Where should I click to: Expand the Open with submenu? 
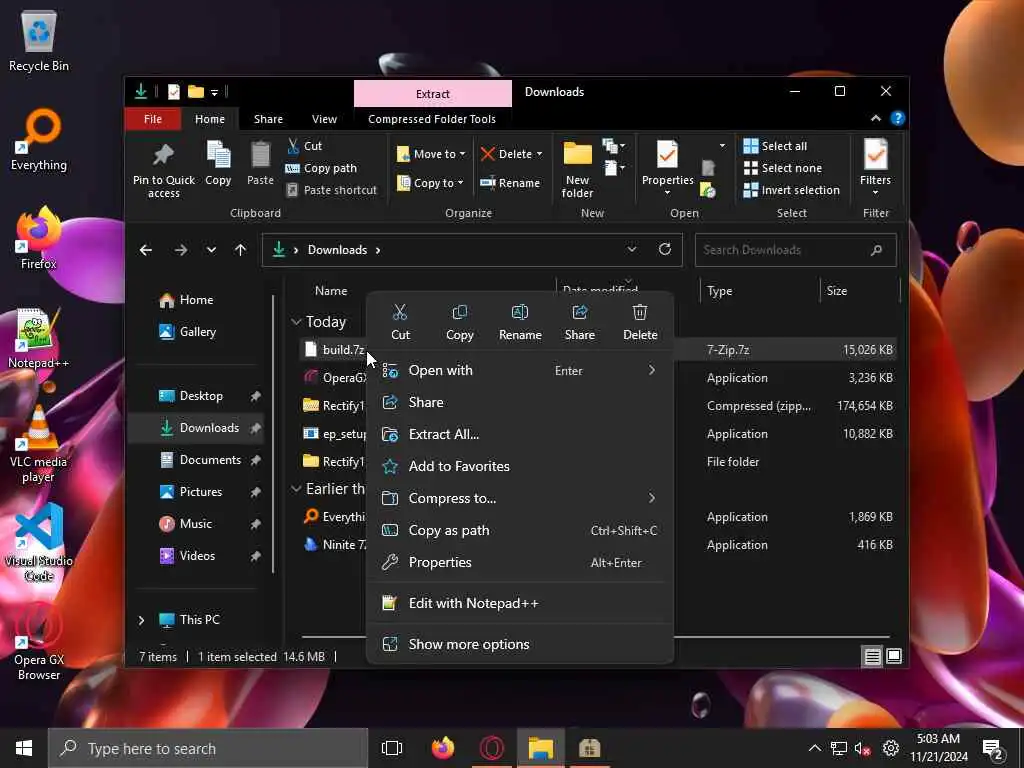point(520,370)
